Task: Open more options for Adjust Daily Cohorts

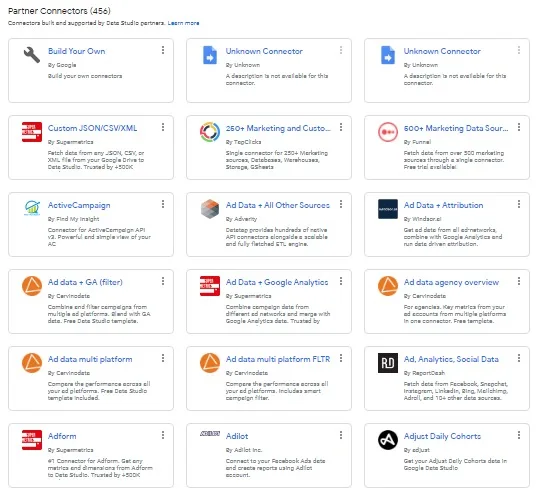Action: pos(519,435)
